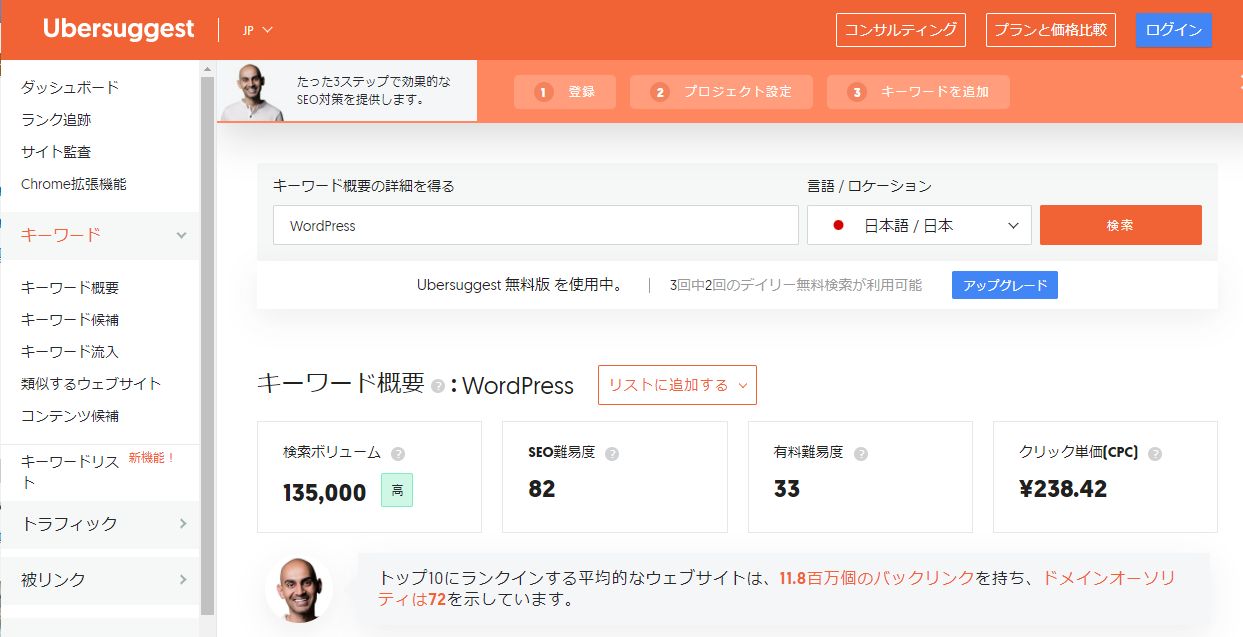Click the blue アップグレード button
1243x637 pixels.
click(x=1005, y=285)
